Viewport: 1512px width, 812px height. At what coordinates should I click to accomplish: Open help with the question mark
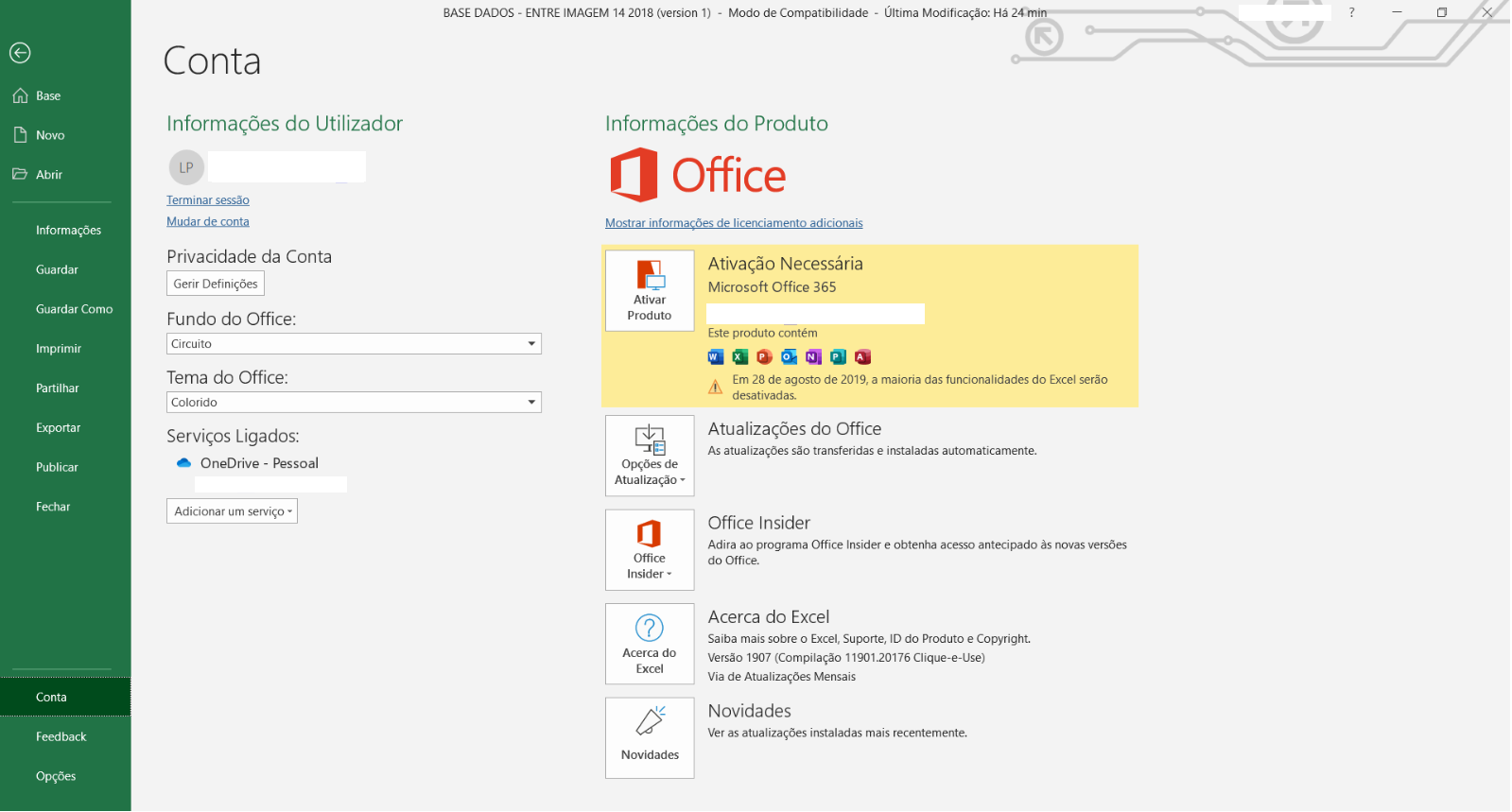[x=1352, y=13]
